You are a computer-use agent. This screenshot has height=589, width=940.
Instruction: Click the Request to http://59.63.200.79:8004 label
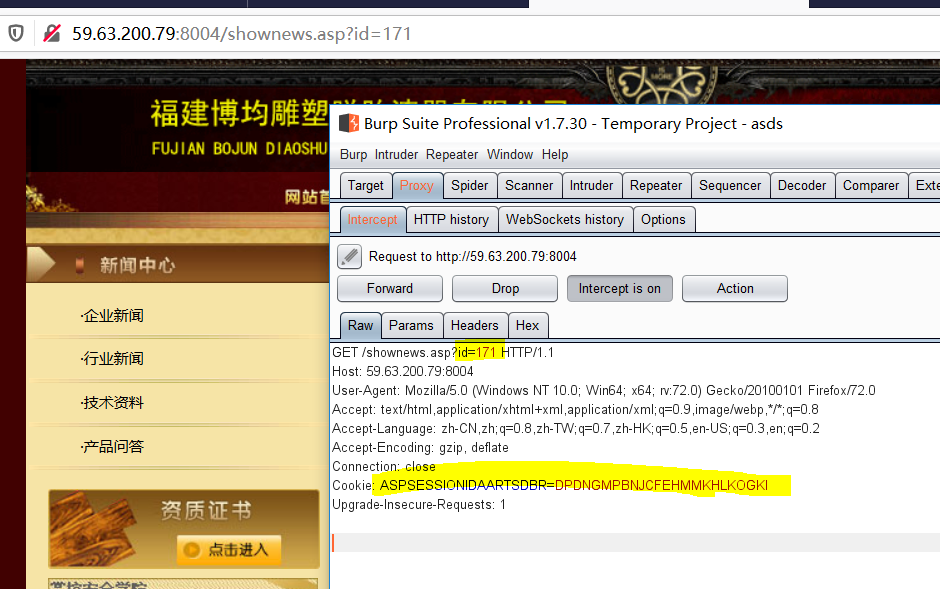(472, 256)
